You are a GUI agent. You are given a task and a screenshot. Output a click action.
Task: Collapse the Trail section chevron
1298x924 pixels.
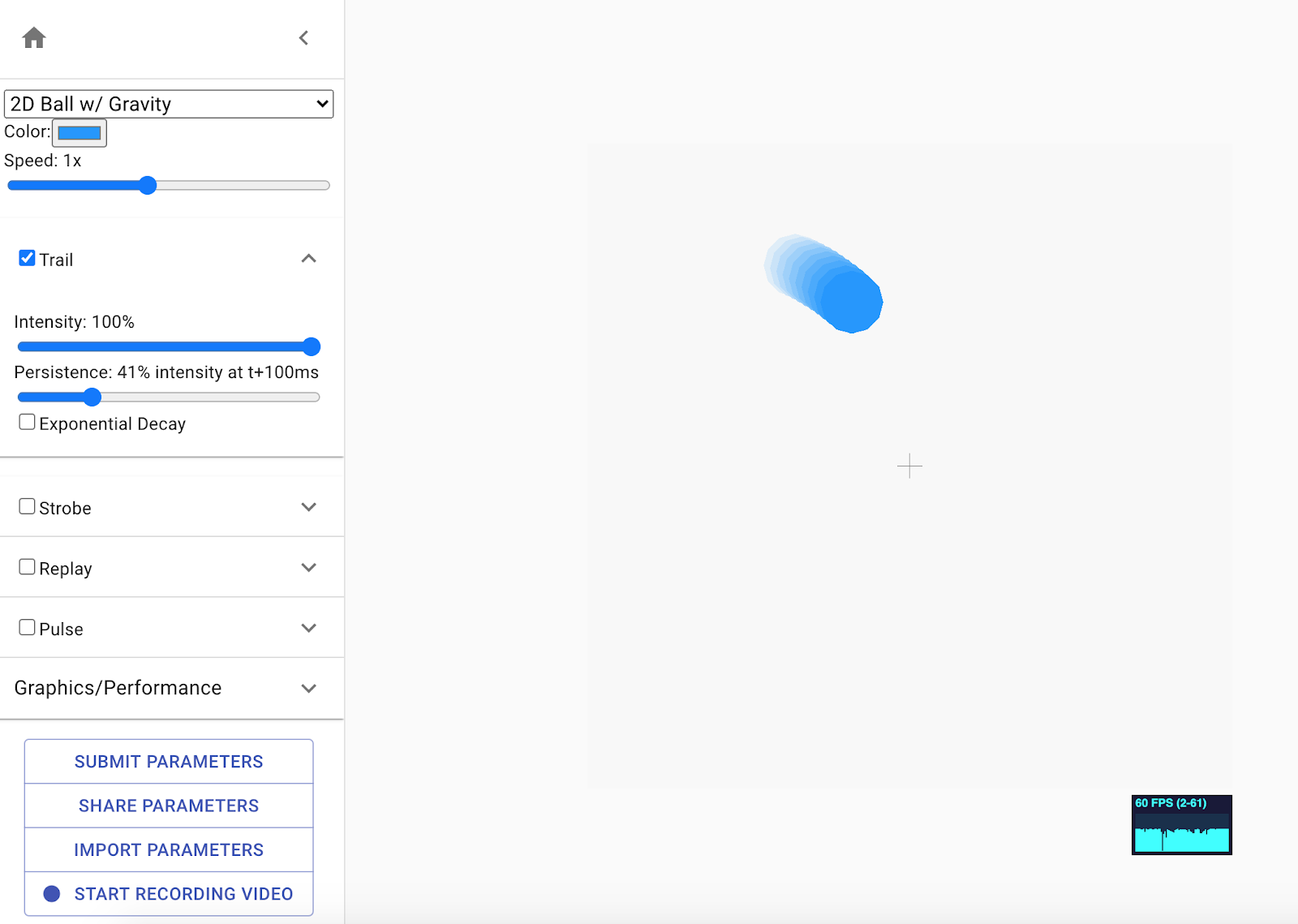tap(308, 259)
